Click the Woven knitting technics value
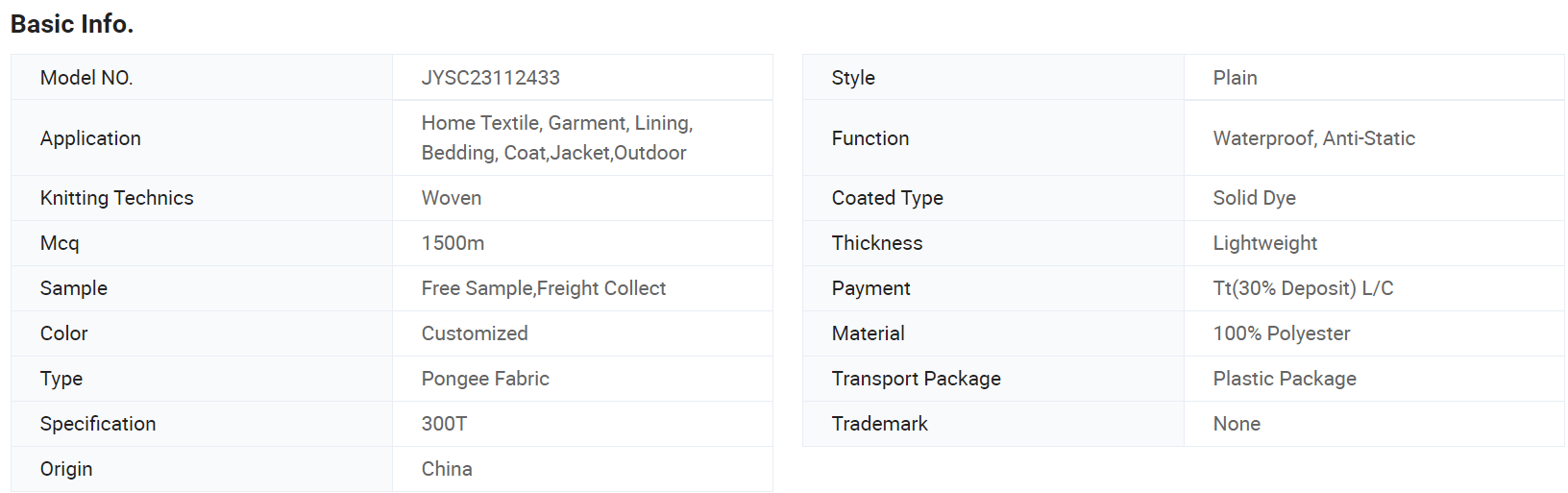The height and width of the screenshot is (493, 1568). pyautogui.click(x=452, y=198)
